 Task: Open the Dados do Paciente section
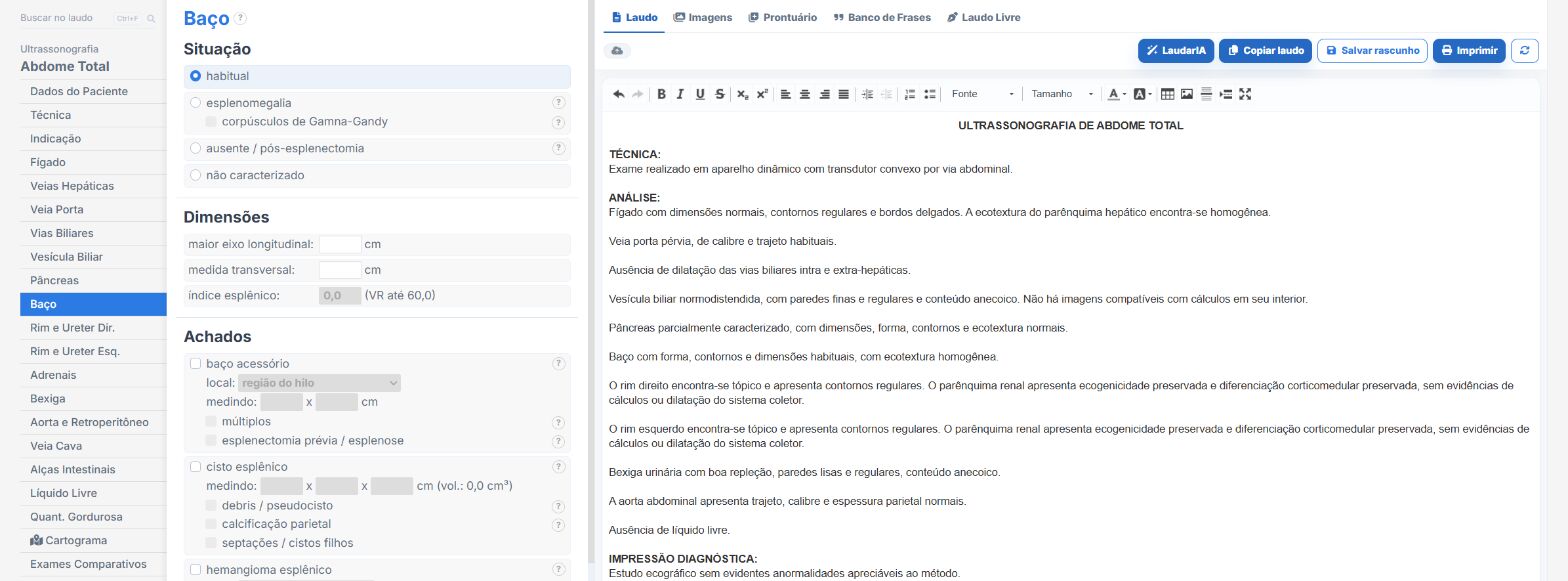coord(93,91)
